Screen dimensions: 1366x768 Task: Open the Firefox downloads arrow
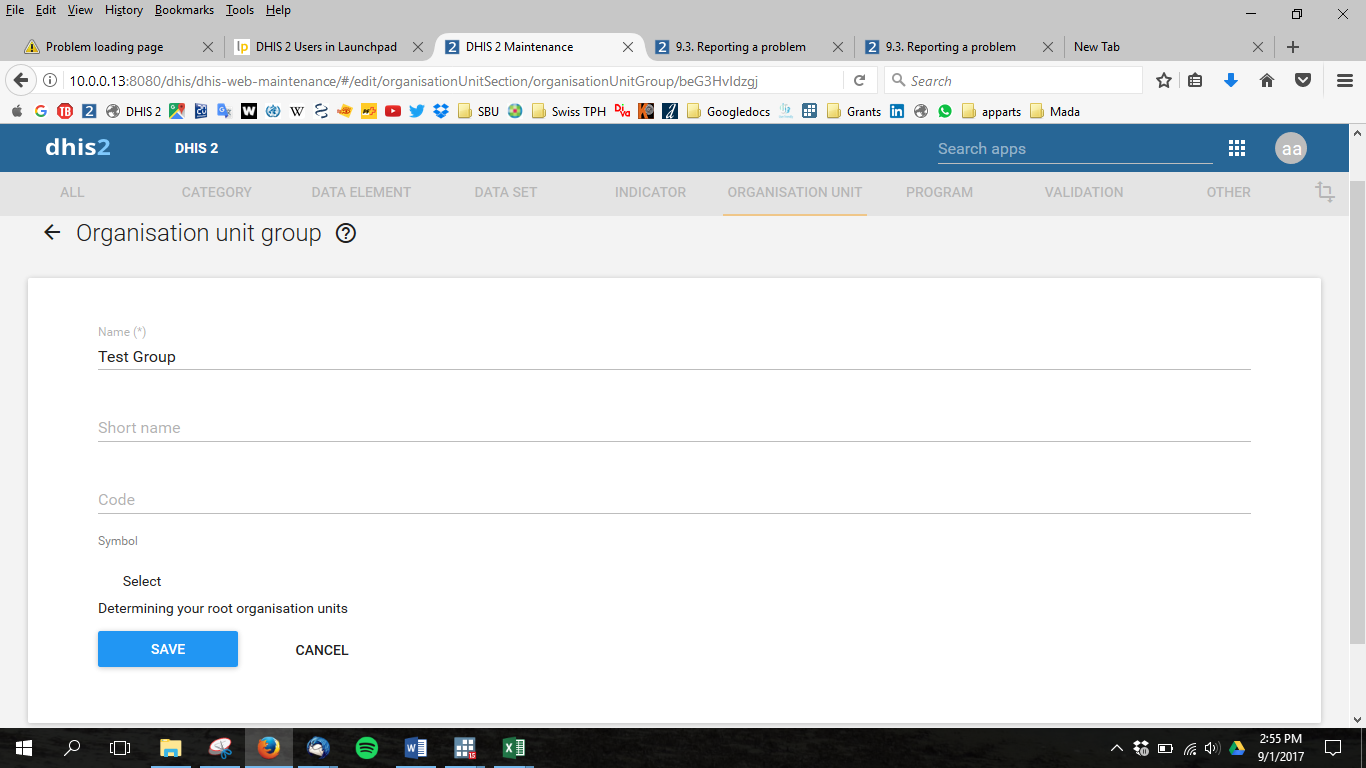click(x=1231, y=81)
